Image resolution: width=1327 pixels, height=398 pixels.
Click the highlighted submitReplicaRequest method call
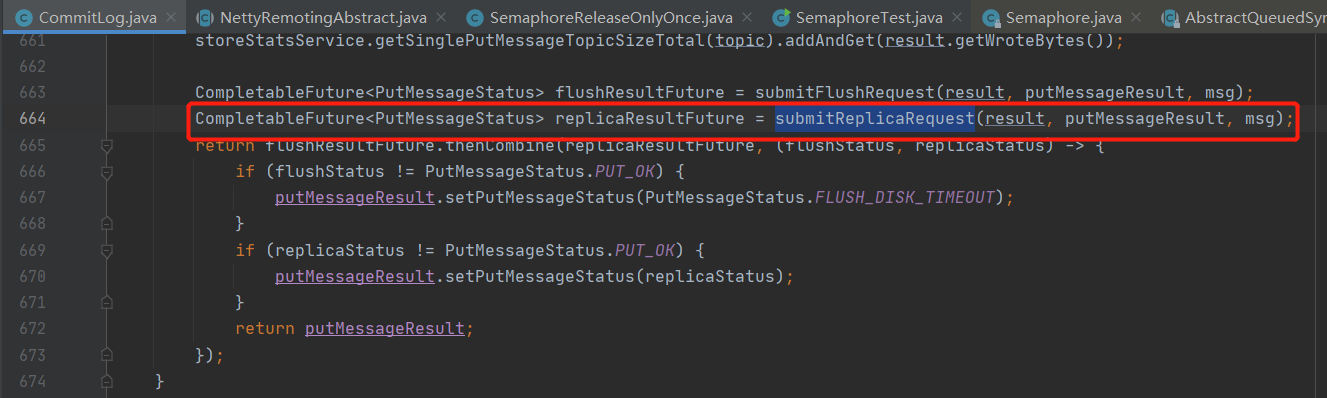click(x=874, y=120)
